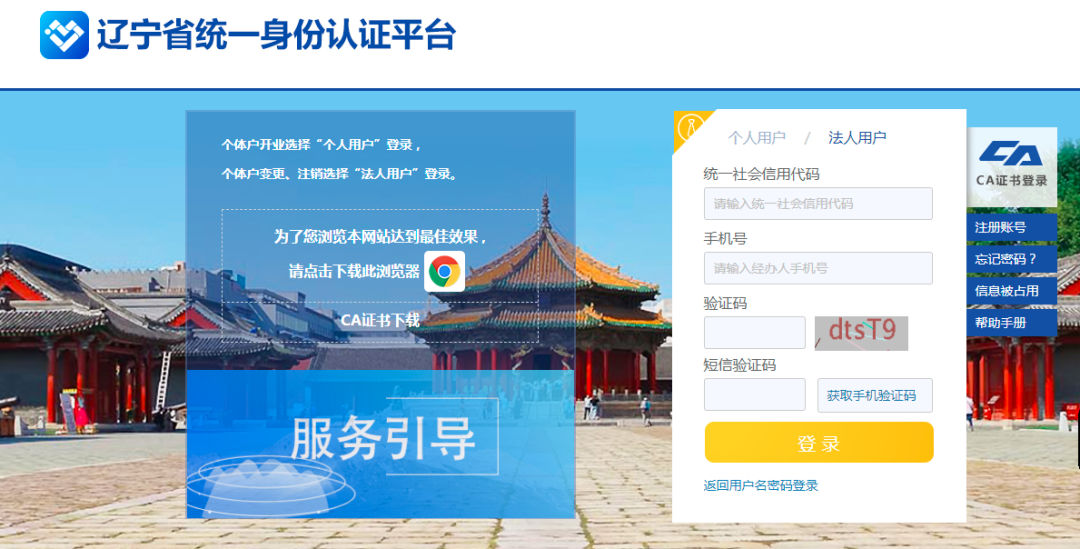The height and width of the screenshot is (549, 1080).
Task: Click the yellow 登录 button
Action: coord(819,442)
